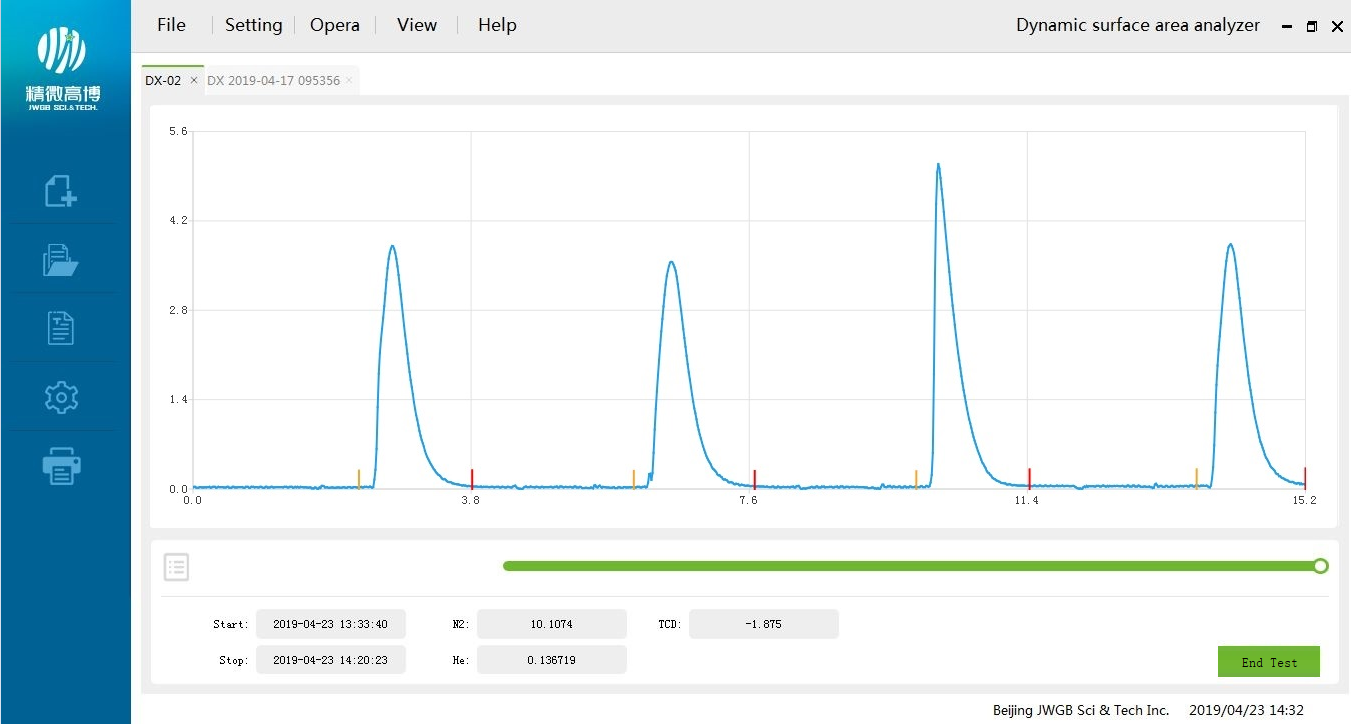
Task: Click the N2 value field 10.1074
Action: (x=552, y=624)
